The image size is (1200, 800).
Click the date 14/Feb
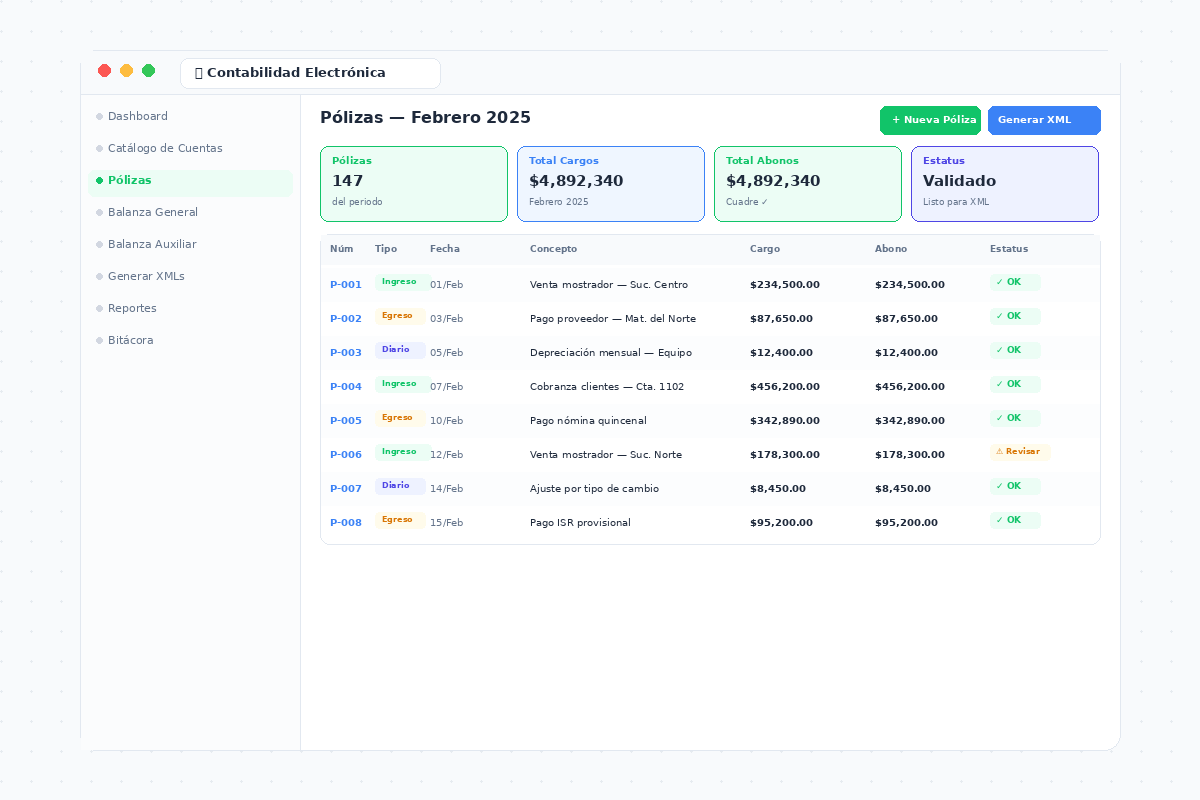coord(446,489)
